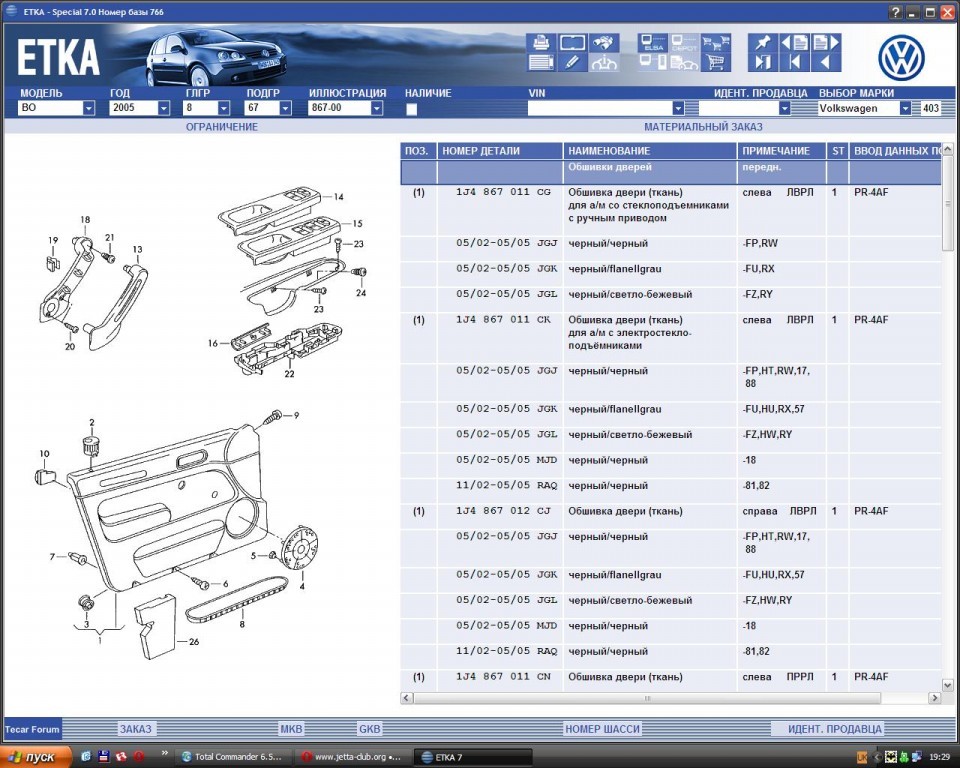This screenshot has height=768, width=960.
Task: Expand the МОДЕЛЬ dropdown
Action: pos(89,108)
